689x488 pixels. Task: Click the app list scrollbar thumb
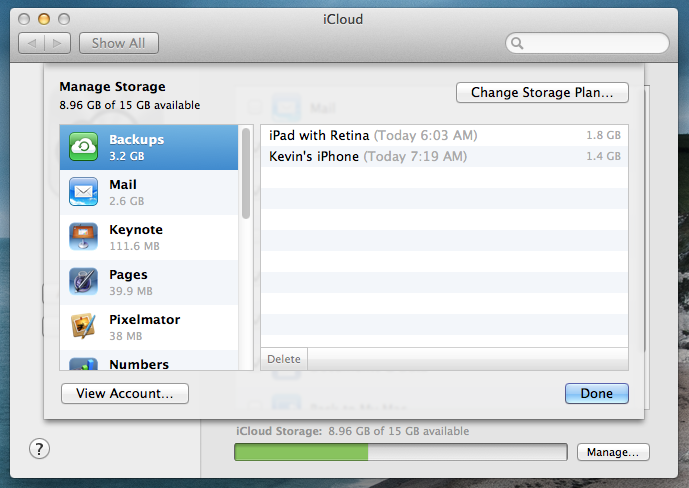[246, 173]
